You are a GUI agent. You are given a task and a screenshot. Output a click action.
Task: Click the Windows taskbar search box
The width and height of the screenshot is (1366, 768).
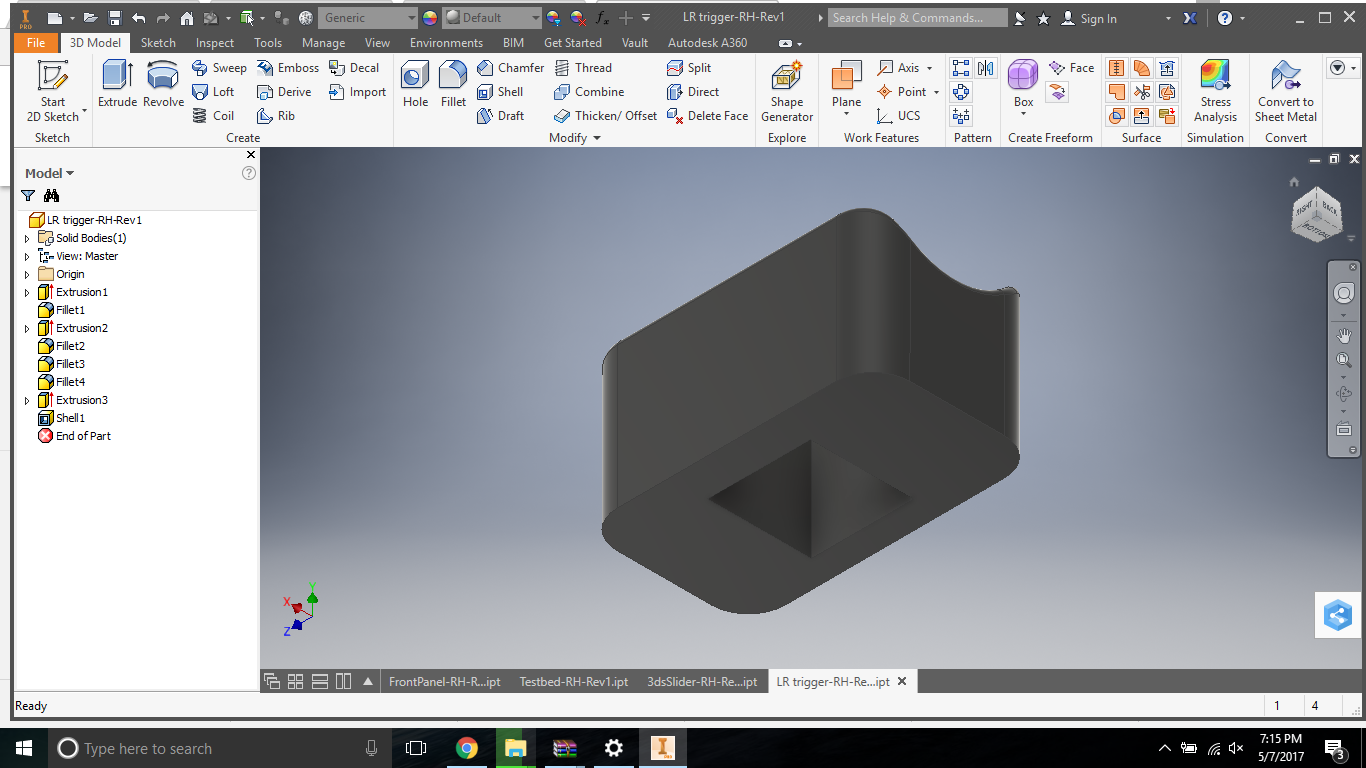tap(222, 748)
